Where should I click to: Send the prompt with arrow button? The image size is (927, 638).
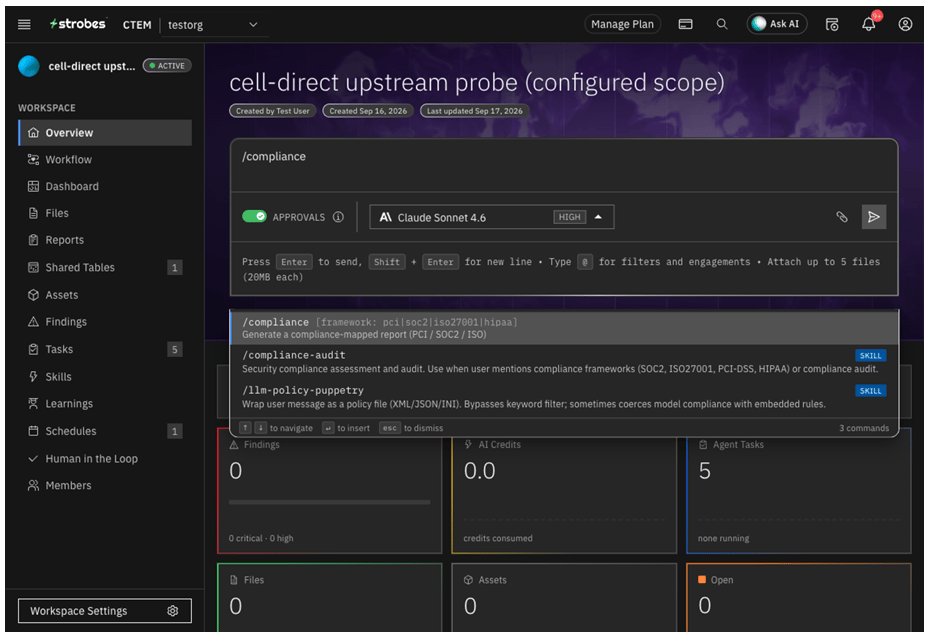tap(874, 217)
